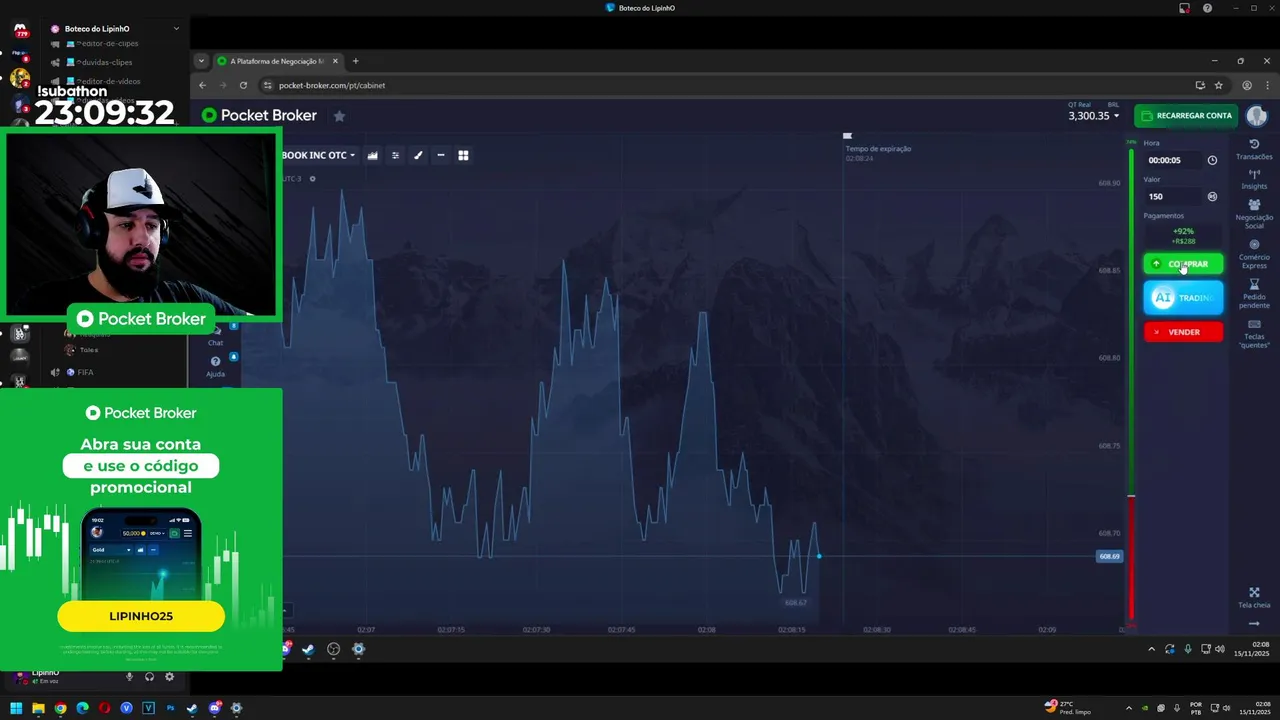Switch to Tela cheia fullscreen mode

click(1254, 598)
